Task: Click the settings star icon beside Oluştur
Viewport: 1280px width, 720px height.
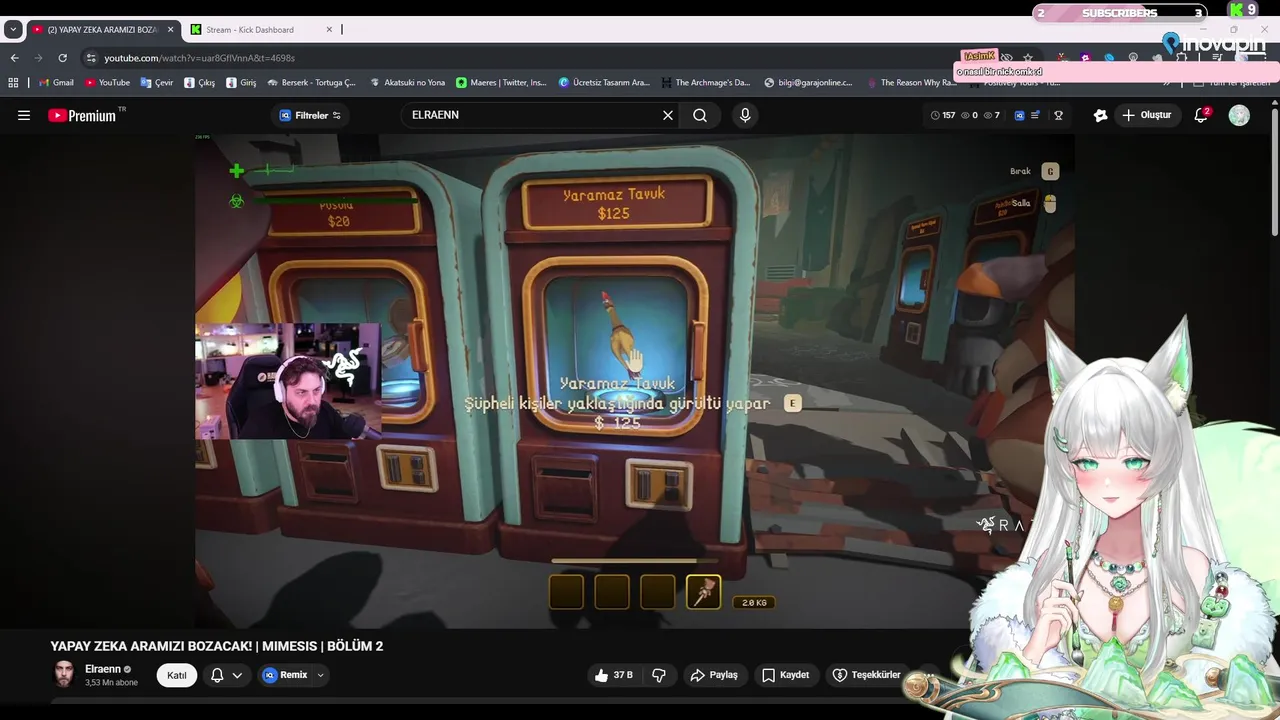Action: click(1101, 115)
